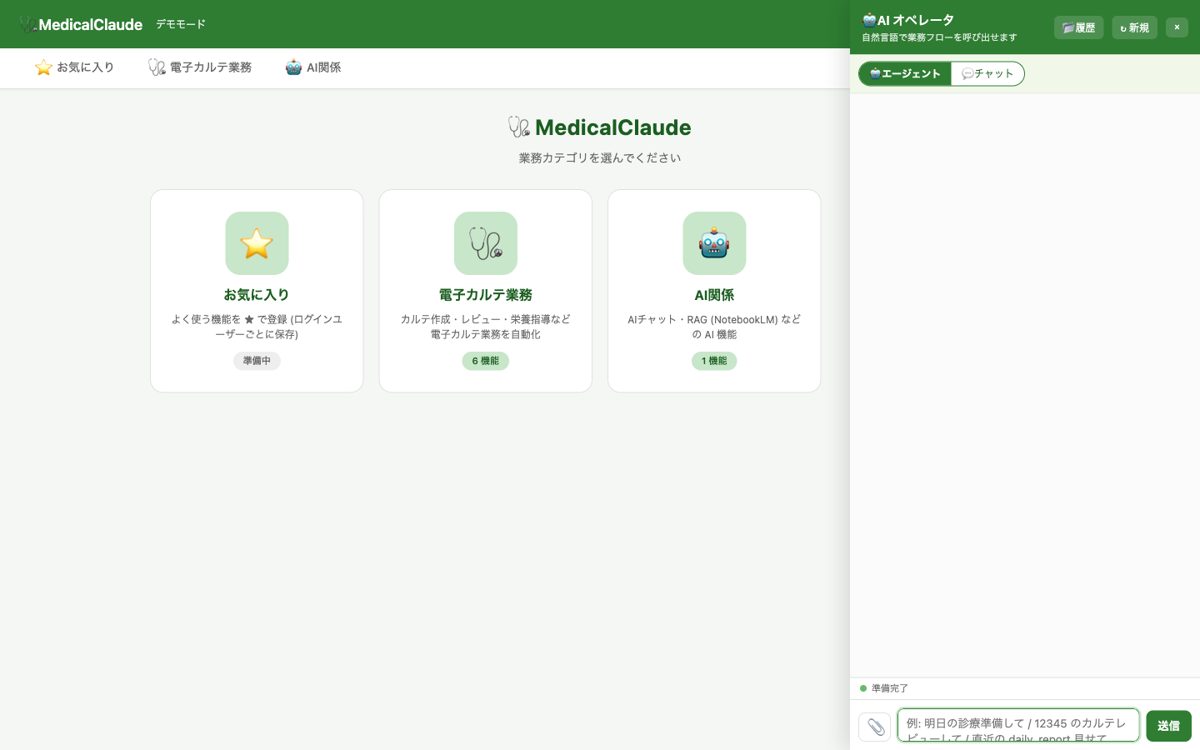Click the star icon on お気に入り card
The width and height of the screenshot is (1200, 750).
tap(257, 243)
